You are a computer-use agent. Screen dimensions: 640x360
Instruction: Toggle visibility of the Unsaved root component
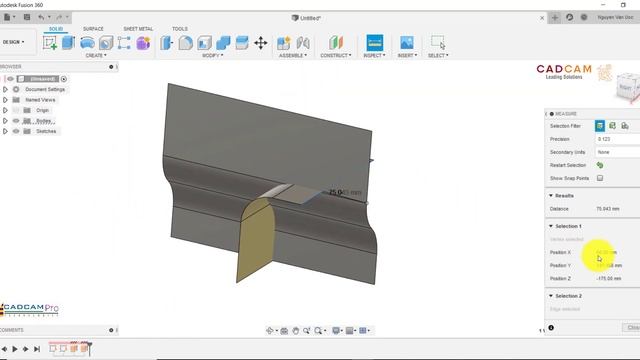[x=10, y=79]
